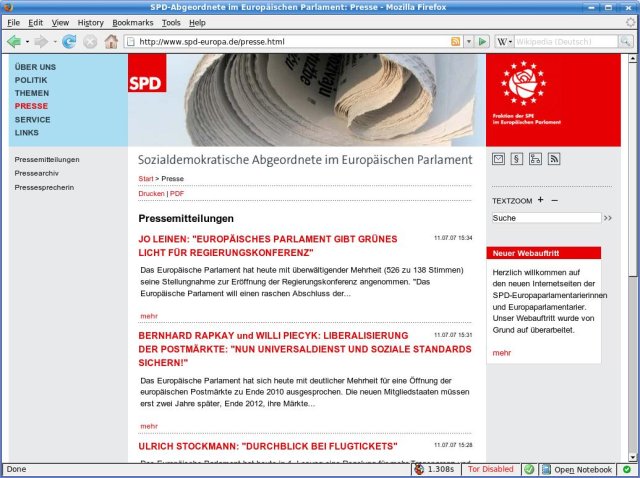
Task: Open the File menu
Action: (x=13, y=23)
